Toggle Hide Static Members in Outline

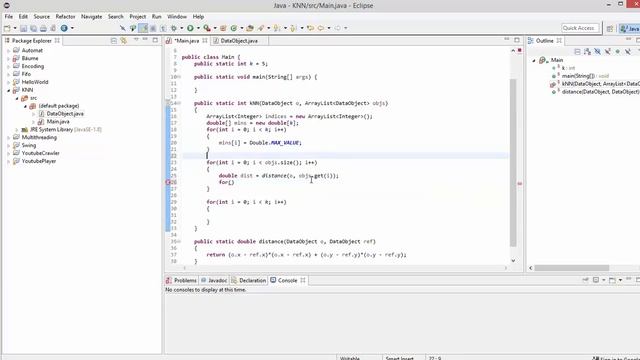(x=608, y=51)
